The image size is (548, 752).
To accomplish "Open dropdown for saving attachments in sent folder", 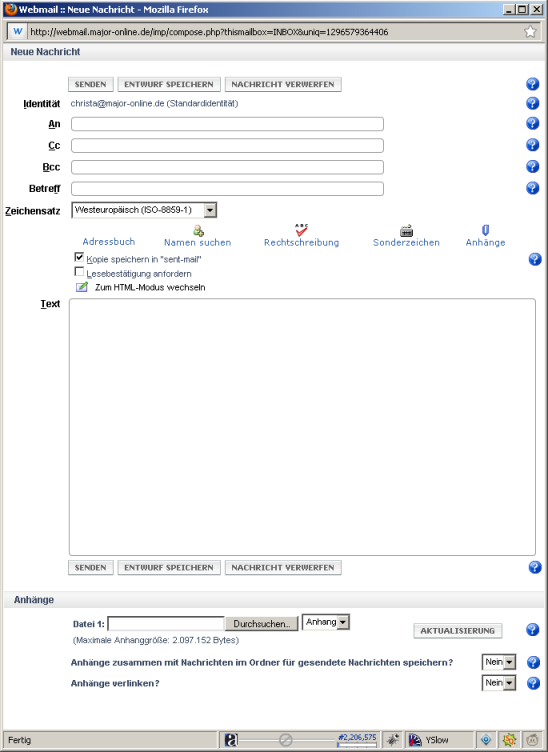I will (499, 662).
